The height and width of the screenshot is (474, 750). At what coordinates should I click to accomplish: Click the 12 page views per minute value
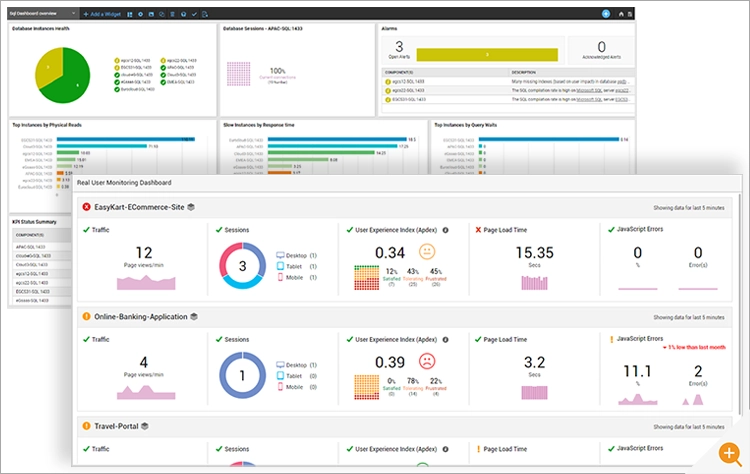[144, 253]
